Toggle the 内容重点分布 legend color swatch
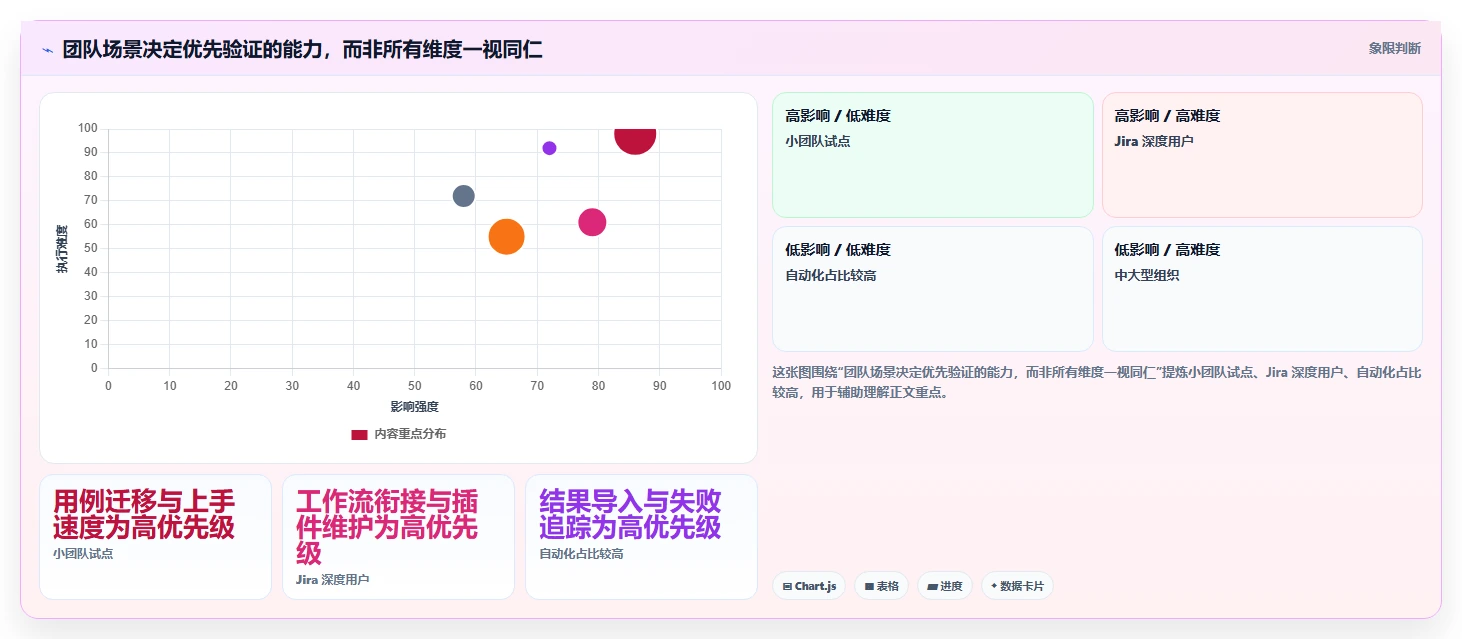This screenshot has height=639, width=1462. click(359, 434)
